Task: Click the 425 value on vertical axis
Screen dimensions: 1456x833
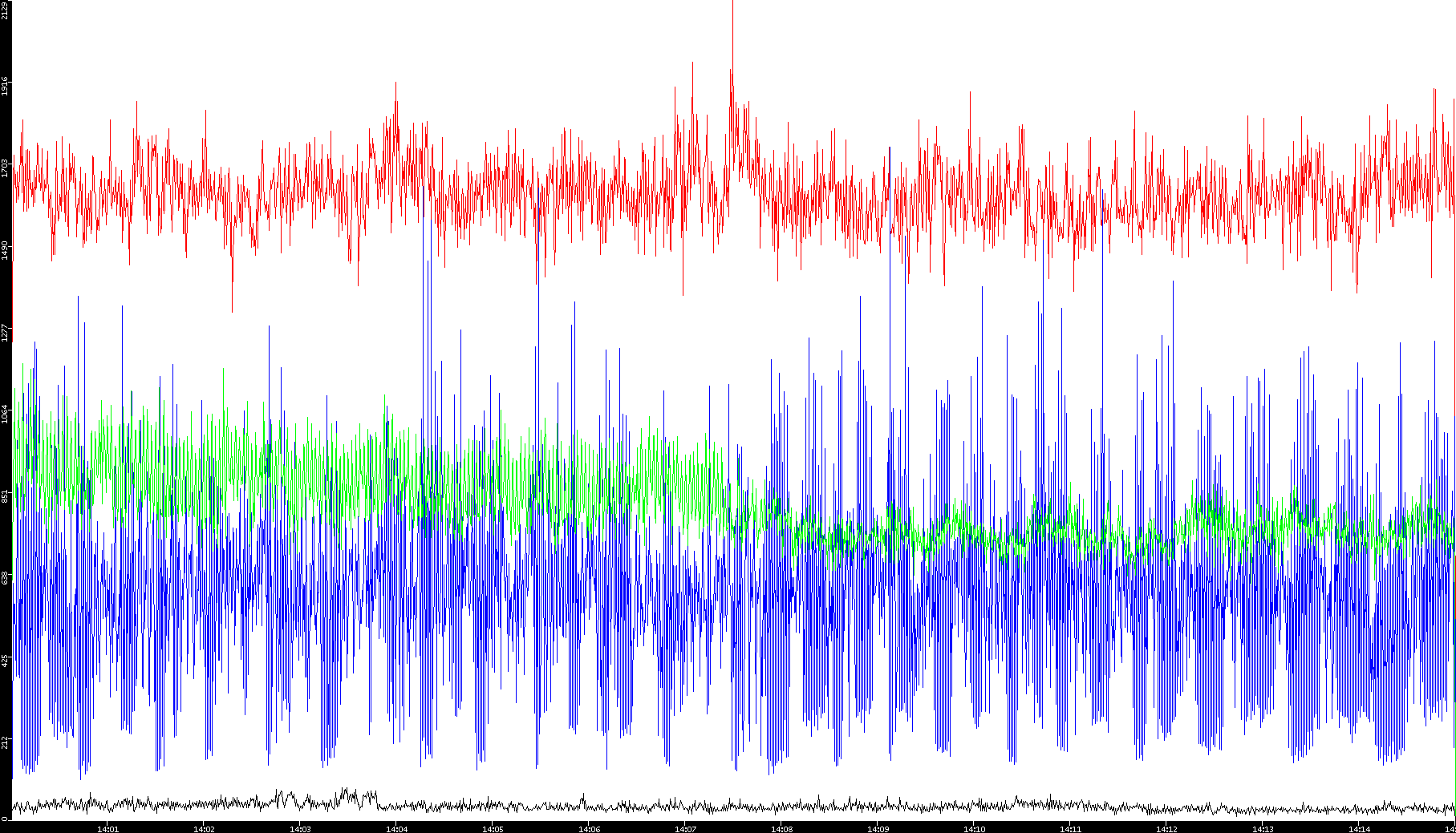Action: 5,660
